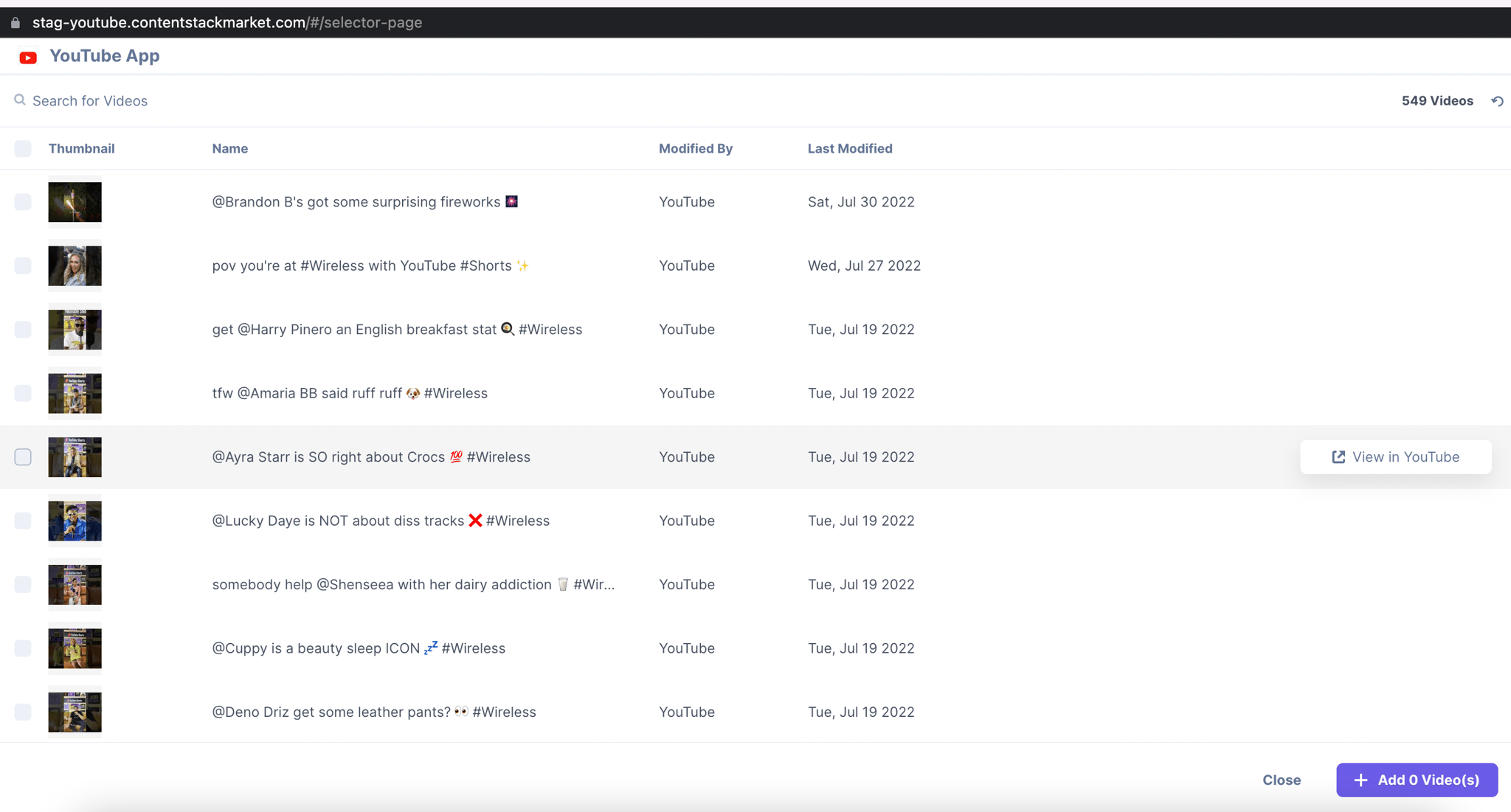
Task: Select the checkbox for pov you're at #Wireless
Action: coord(23,266)
